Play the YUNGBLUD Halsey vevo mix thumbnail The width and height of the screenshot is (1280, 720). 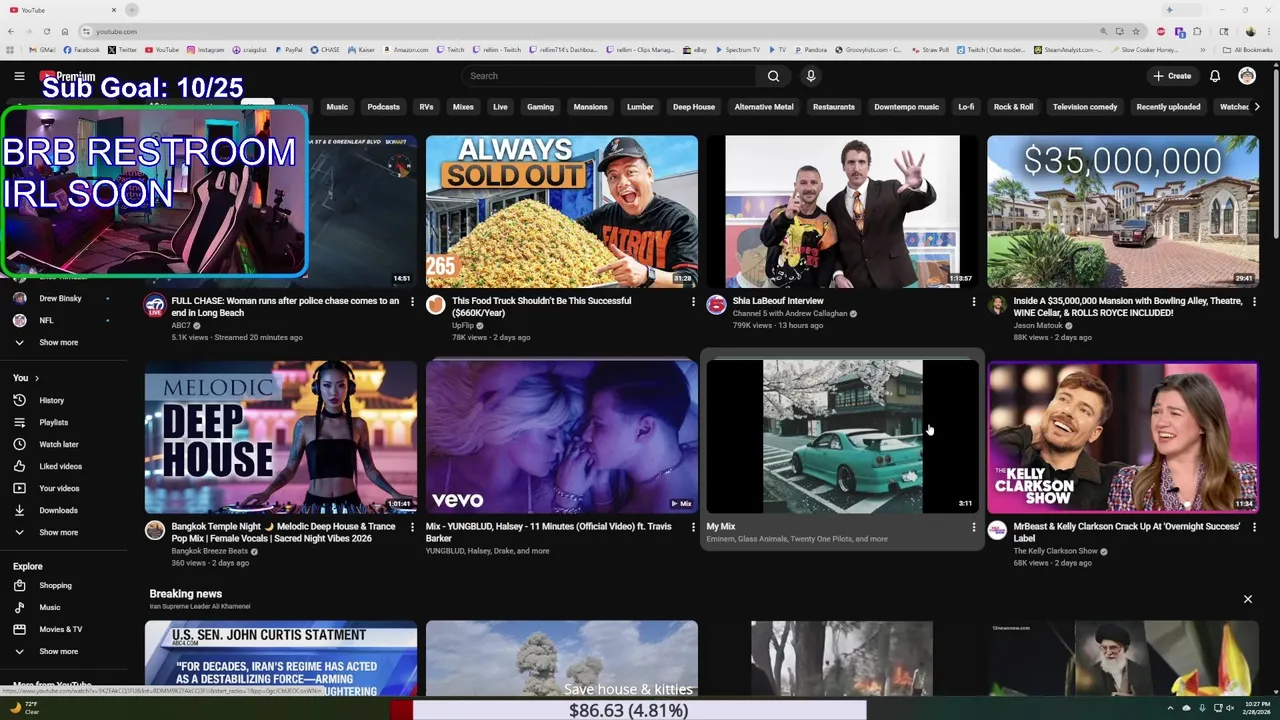click(x=562, y=437)
